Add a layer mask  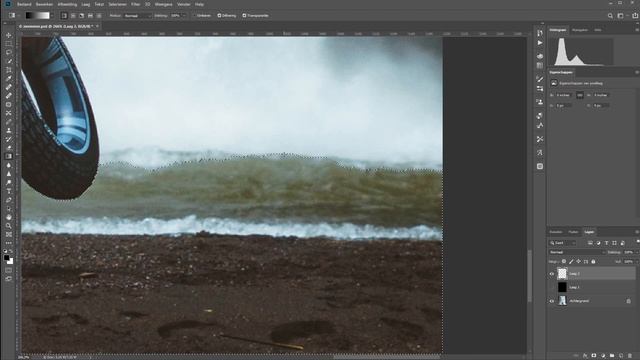594,356
